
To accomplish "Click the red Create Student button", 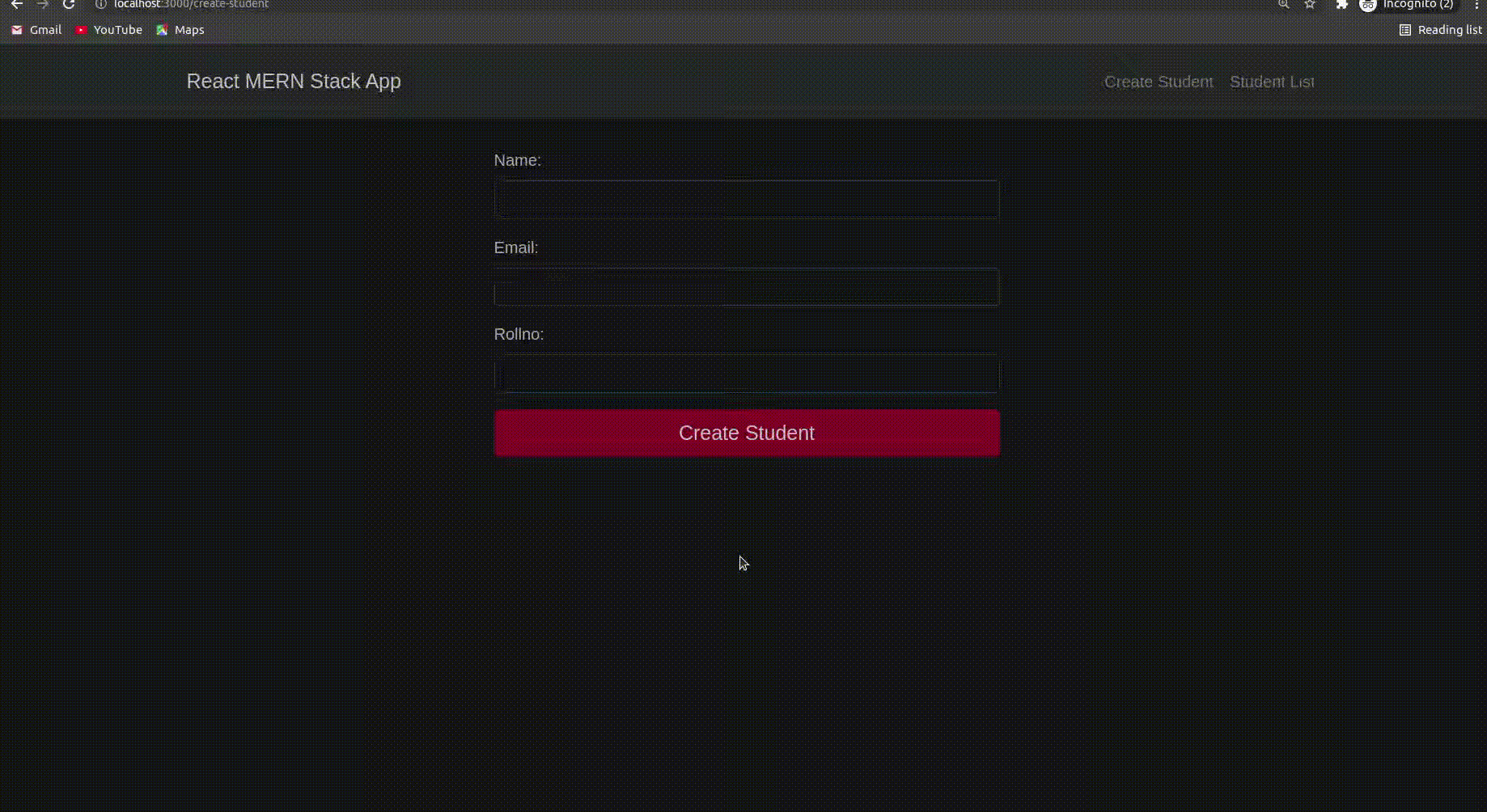I will [747, 433].
